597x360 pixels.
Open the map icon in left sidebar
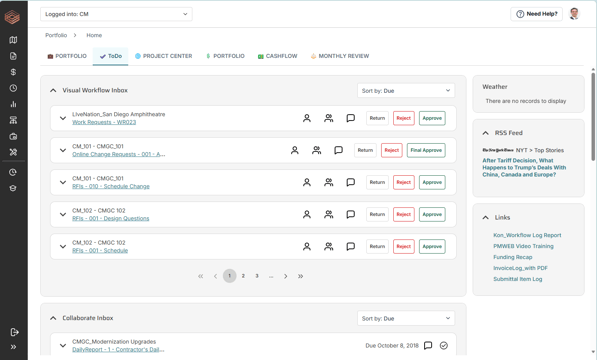[13, 40]
